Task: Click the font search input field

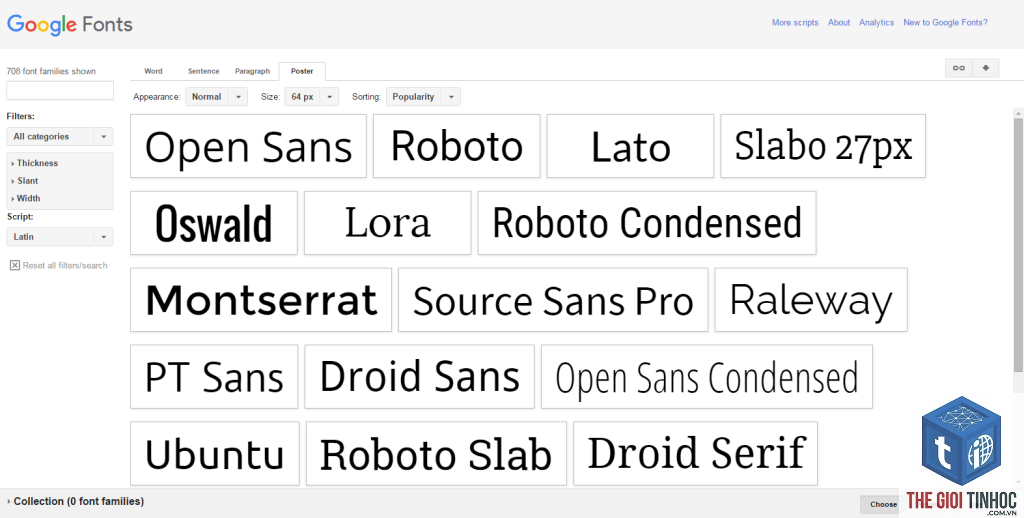Action: point(59,90)
